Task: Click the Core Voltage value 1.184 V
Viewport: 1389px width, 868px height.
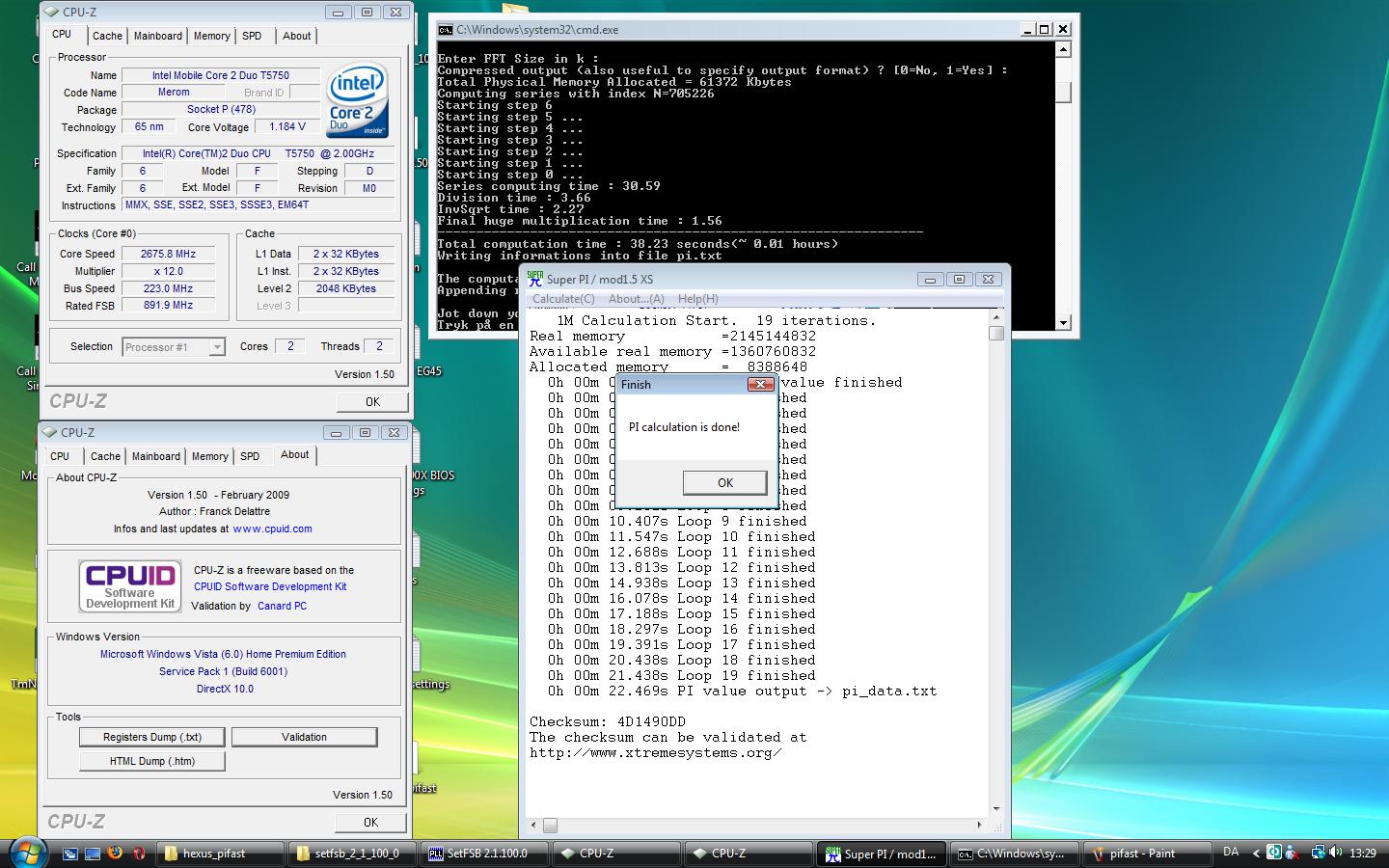Action: coord(287,126)
